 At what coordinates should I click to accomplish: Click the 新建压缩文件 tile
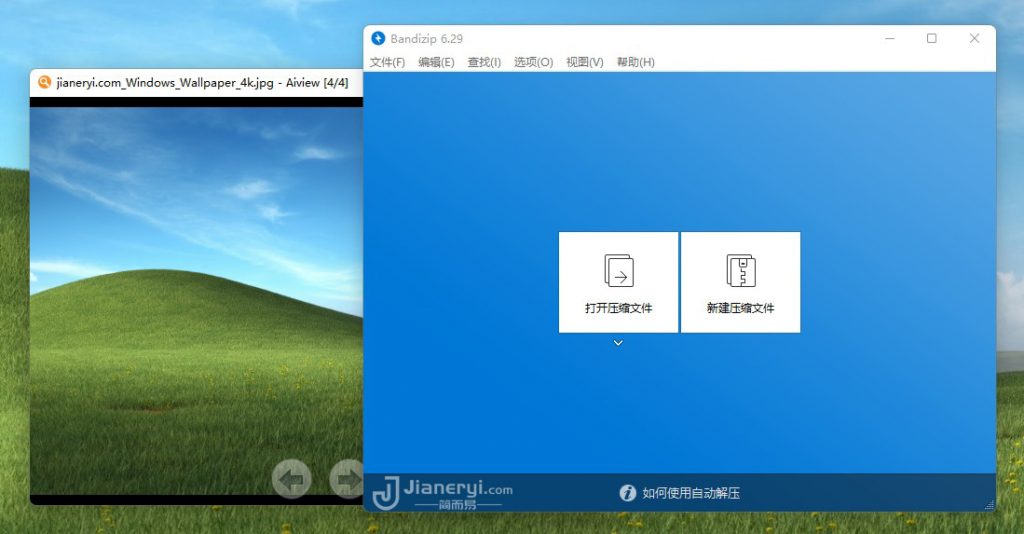741,282
